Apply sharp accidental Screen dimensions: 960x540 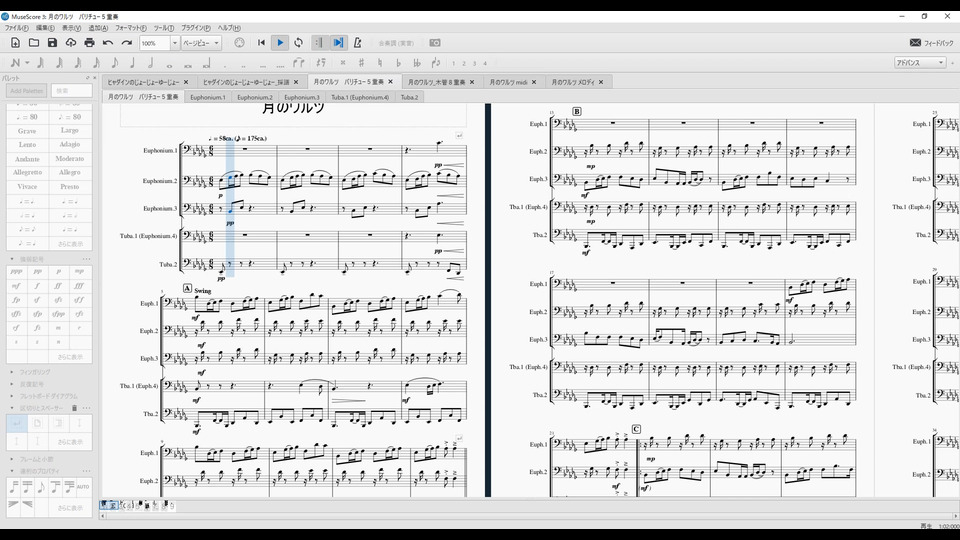point(361,62)
